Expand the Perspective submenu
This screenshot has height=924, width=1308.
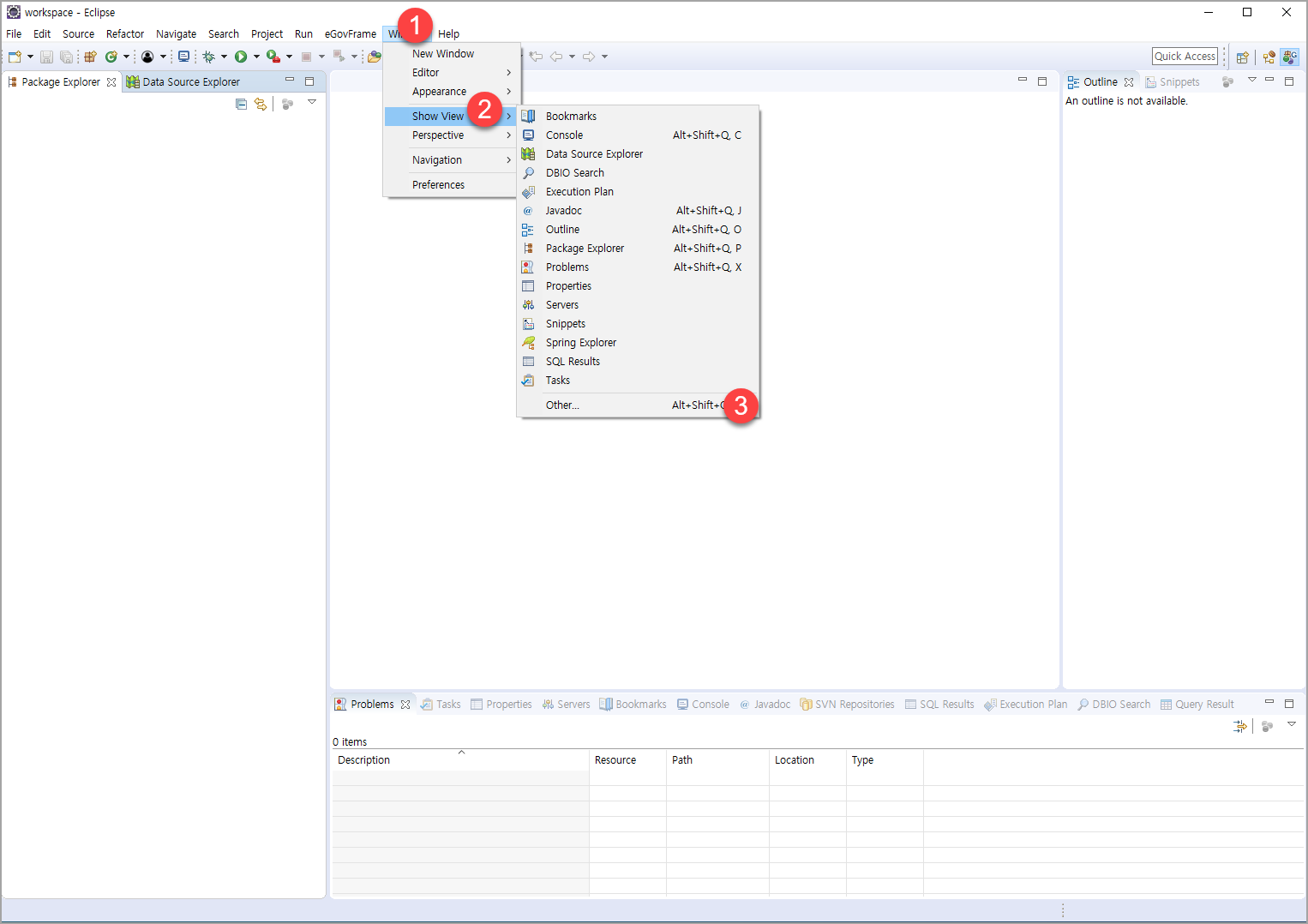(451, 135)
